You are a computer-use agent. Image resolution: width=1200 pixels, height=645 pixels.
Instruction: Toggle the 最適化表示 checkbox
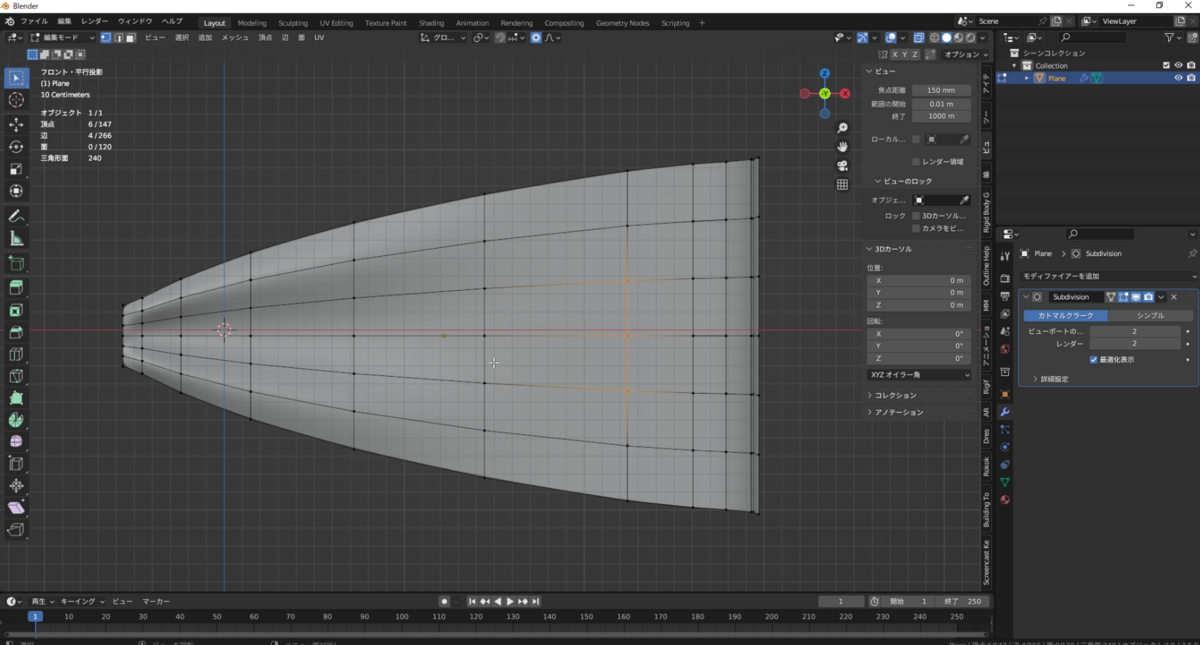pos(1093,359)
